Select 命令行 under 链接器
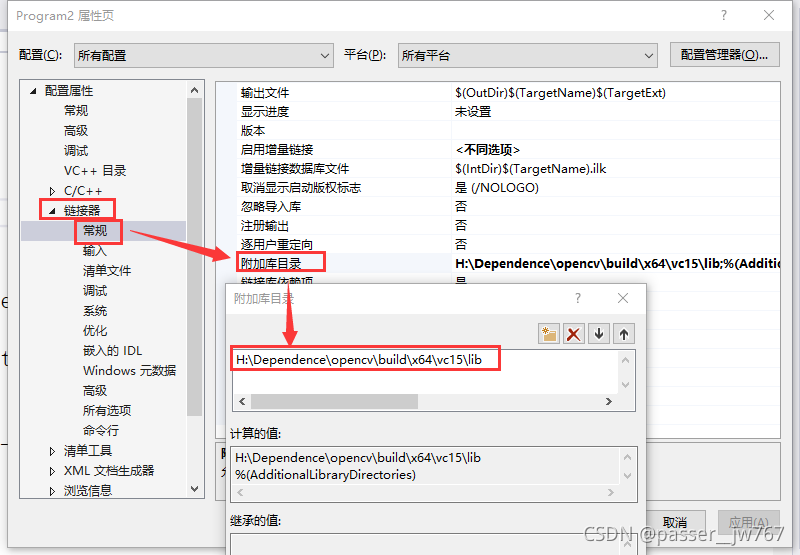Screen dimensions: 800x555 pos(101,431)
